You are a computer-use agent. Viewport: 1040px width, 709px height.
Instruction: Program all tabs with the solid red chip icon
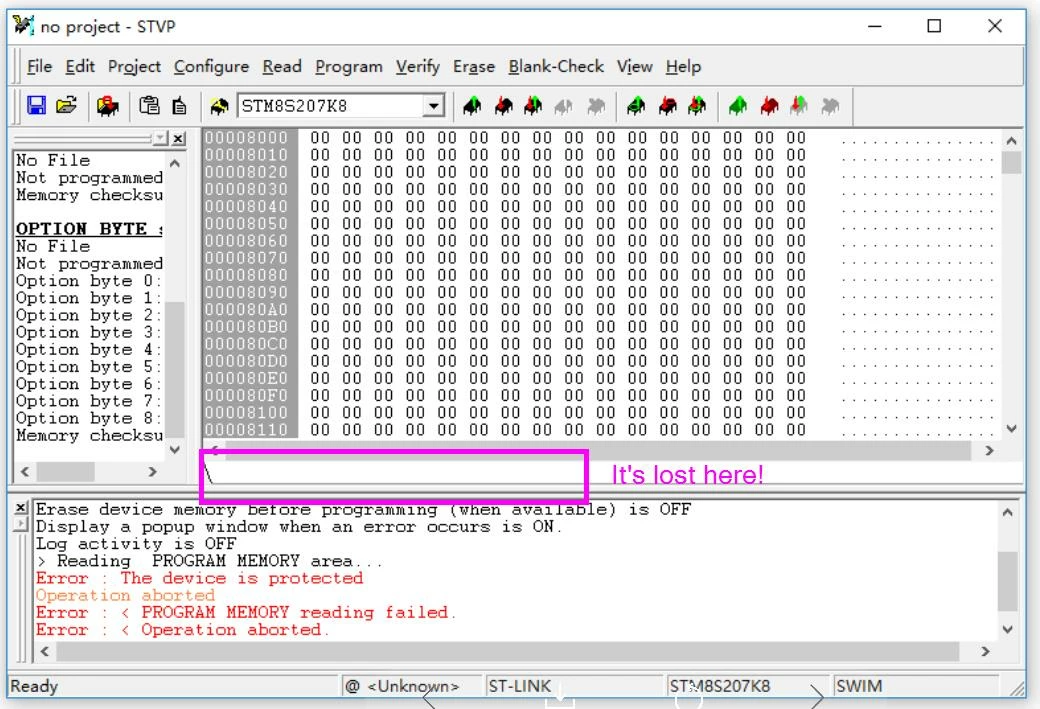[x=769, y=105]
